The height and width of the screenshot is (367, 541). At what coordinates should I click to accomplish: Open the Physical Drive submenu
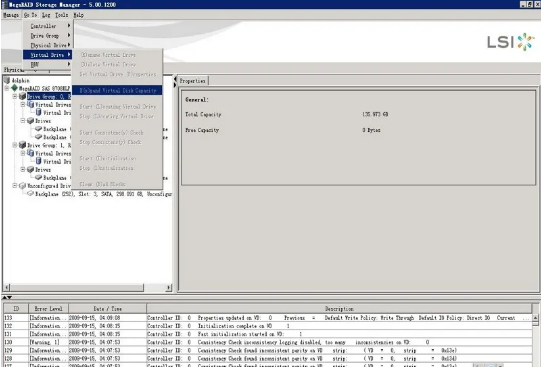click(x=48, y=45)
